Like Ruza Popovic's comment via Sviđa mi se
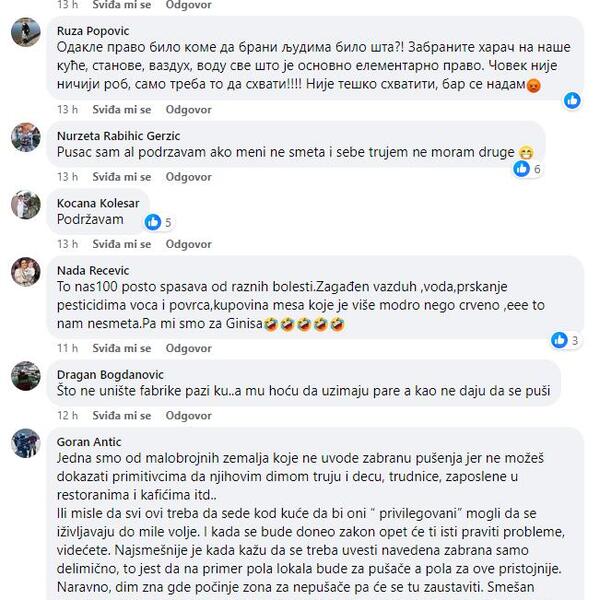 point(122,110)
